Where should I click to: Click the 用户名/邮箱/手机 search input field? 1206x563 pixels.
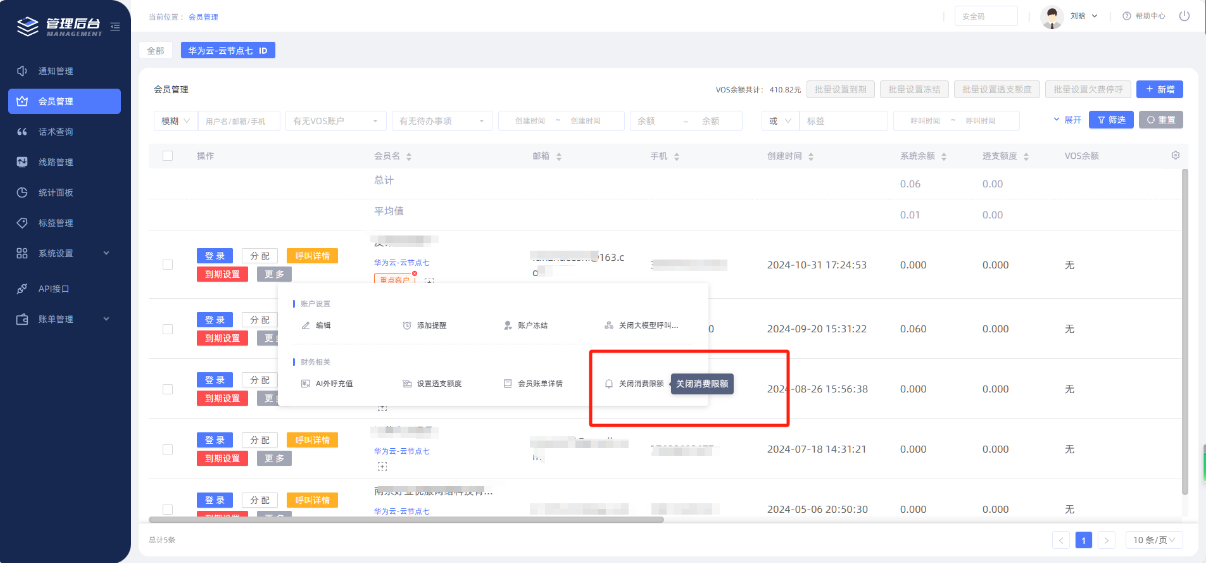tap(238, 121)
